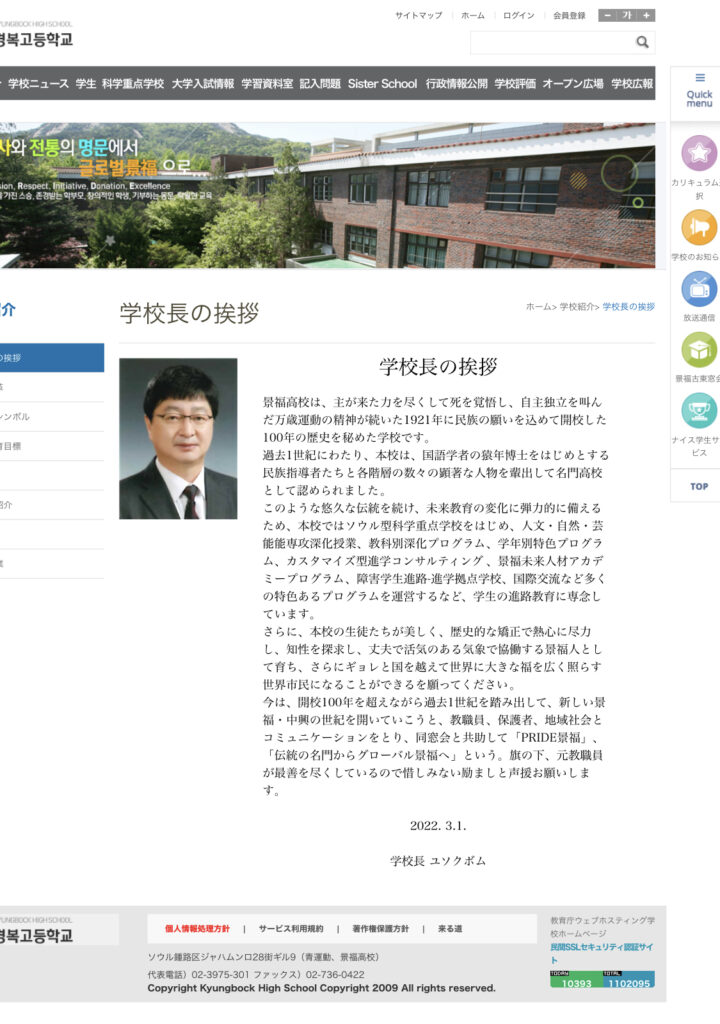Open オープン広場 menu
Viewport: 720px width, 1024px height.
pos(573,84)
